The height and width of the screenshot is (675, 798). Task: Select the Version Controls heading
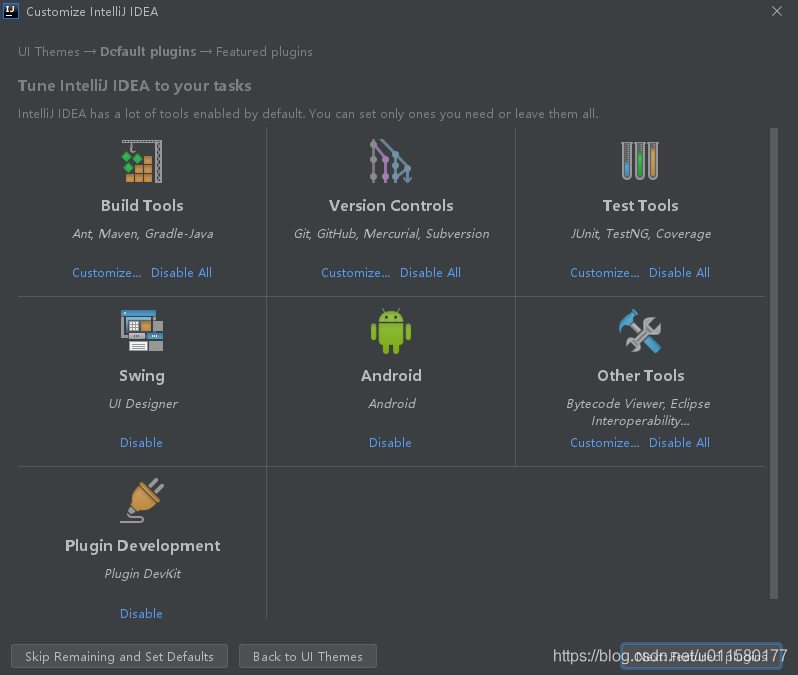391,206
